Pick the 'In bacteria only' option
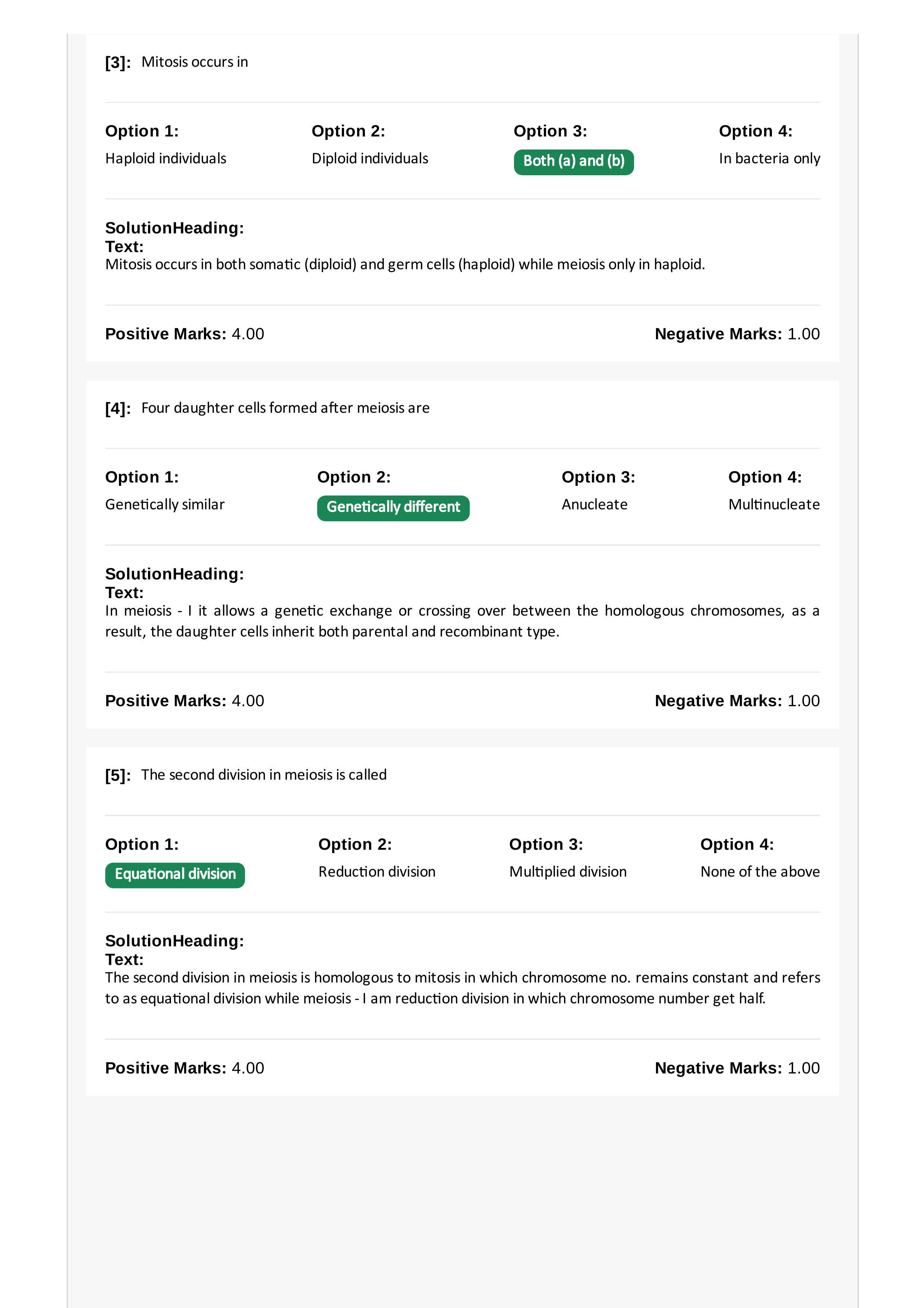This screenshot has height=1308, width=924. pyautogui.click(x=769, y=158)
